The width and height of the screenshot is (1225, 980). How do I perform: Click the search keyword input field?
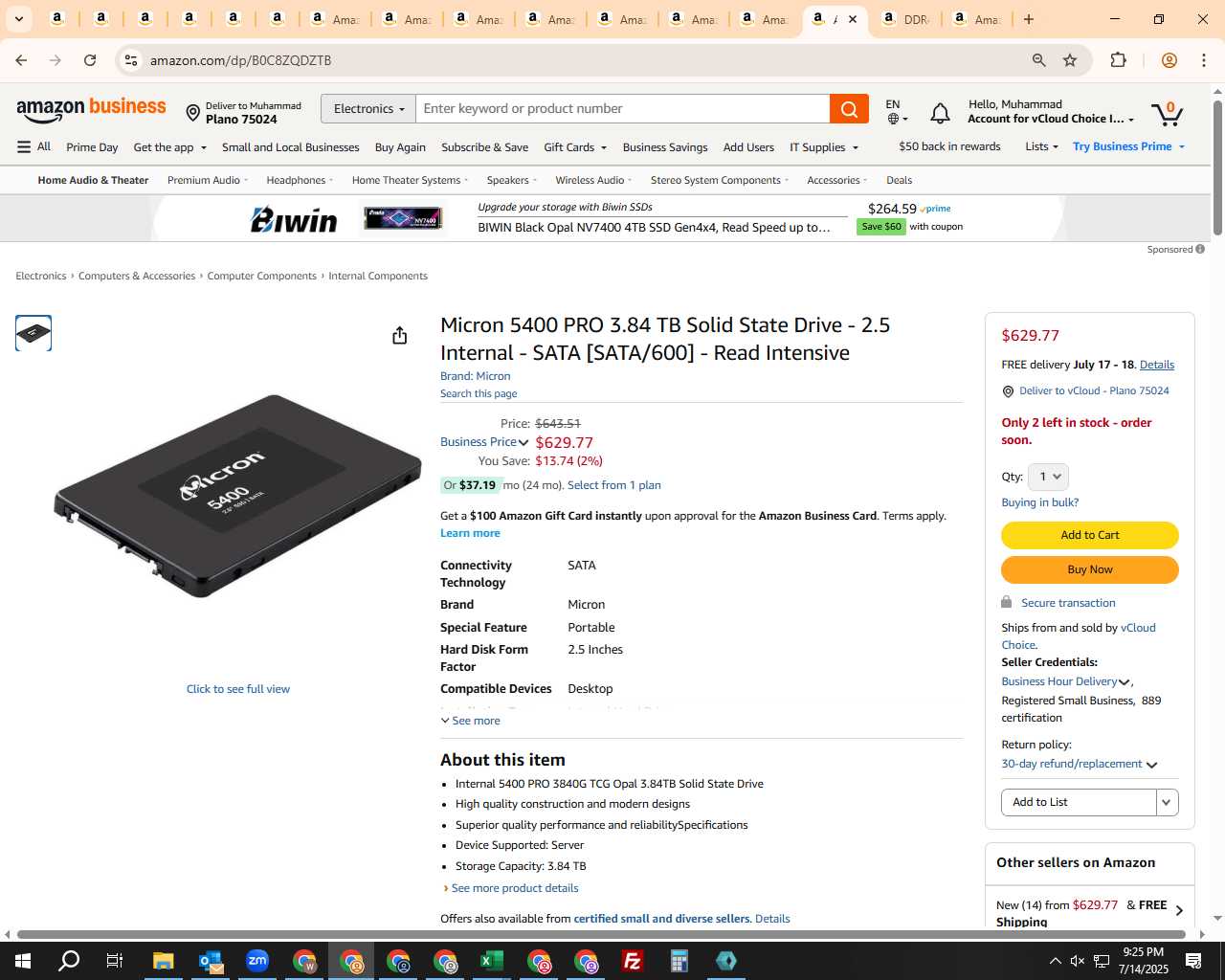click(x=623, y=109)
